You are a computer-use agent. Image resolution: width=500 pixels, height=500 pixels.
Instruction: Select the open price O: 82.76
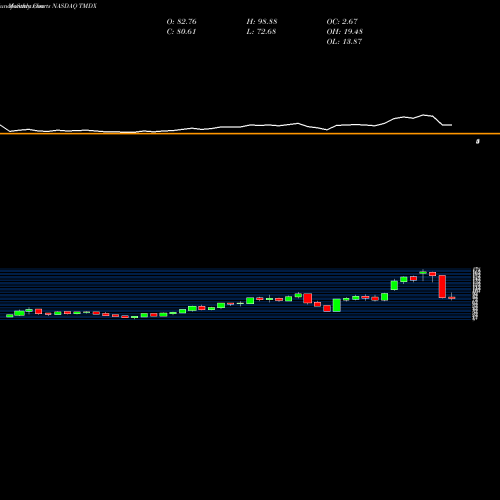click(181, 21)
